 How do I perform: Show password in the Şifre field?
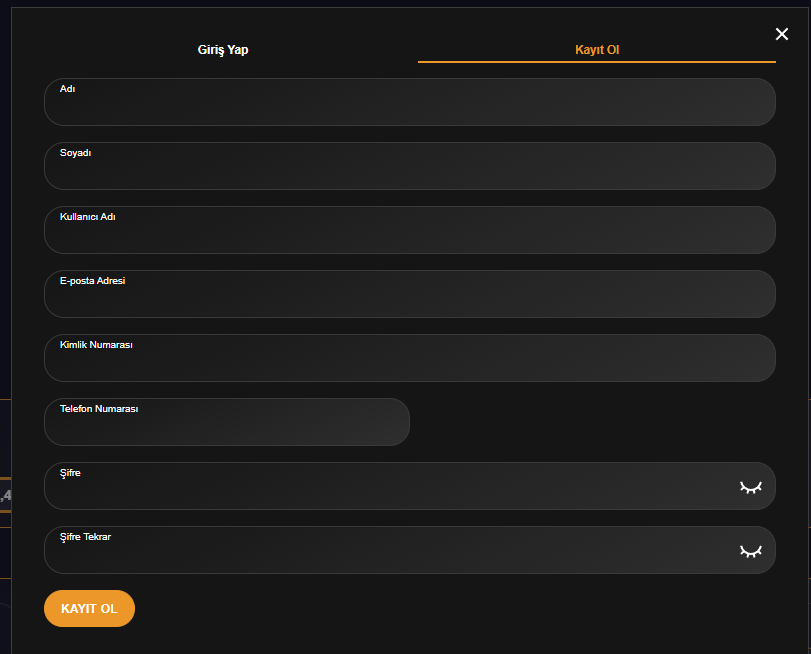(750, 487)
